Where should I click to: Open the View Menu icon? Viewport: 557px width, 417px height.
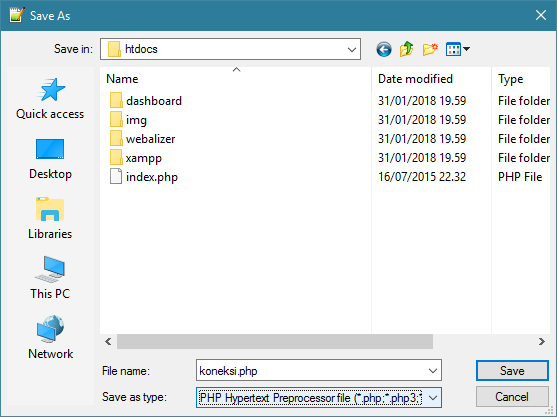[x=453, y=49]
